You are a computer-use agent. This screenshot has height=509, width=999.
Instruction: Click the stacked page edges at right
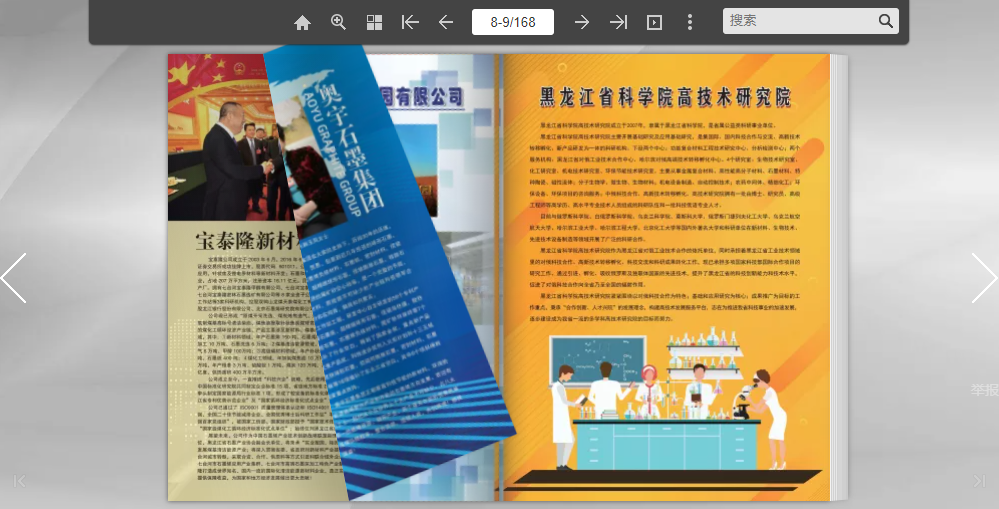tap(840, 277)
